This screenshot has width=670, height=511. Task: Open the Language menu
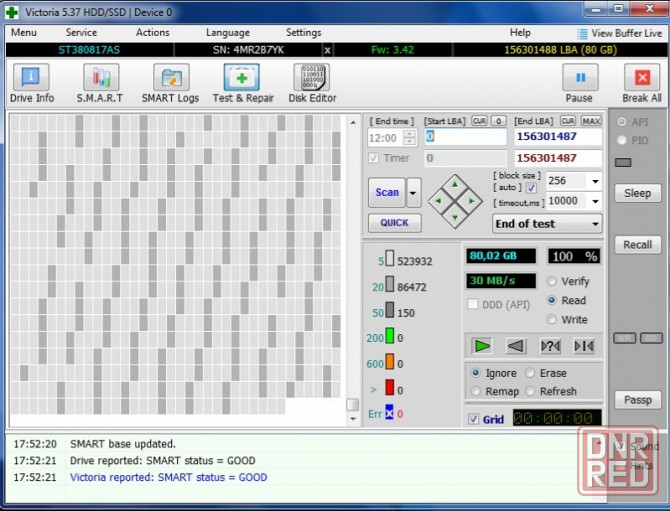pyautogui.click(x=228, y=33)
